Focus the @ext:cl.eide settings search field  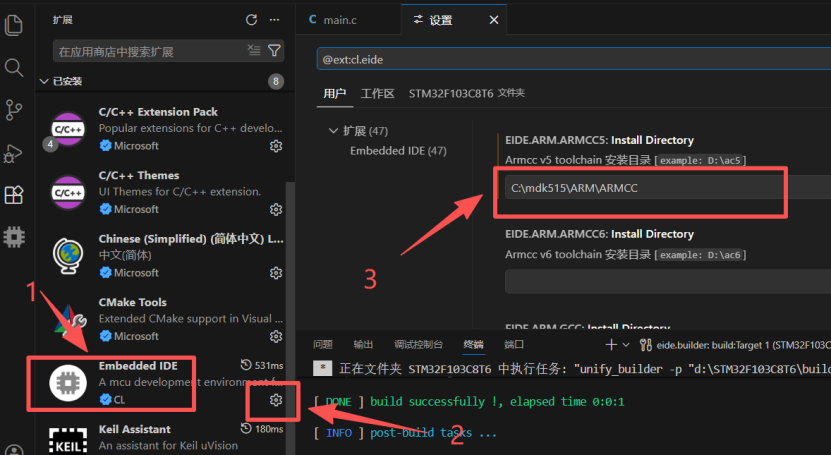574,59
